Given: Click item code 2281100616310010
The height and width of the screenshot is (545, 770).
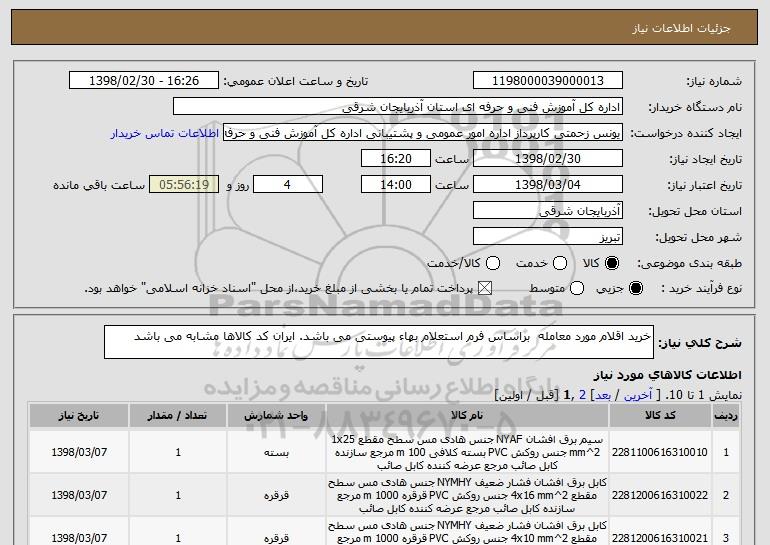Looking at the screenshot, I should pyautogui.click(x=660, y=452).
